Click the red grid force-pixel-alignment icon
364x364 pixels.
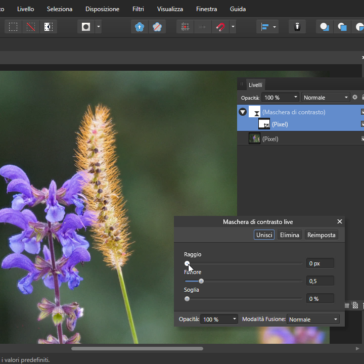point(185,27)
